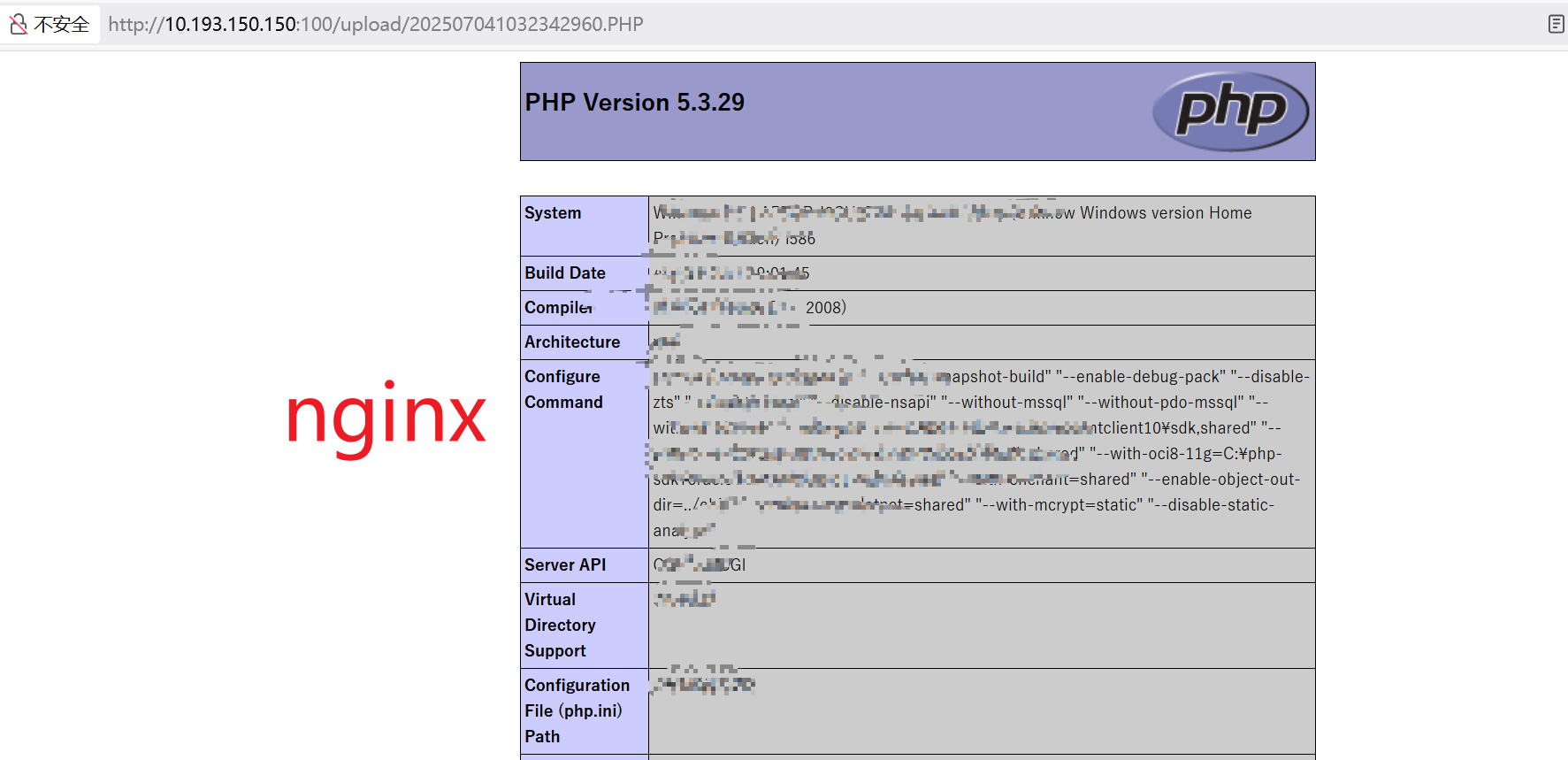Click the System row label
This screenshot has height=760, width=1568.
pos(553,213)
